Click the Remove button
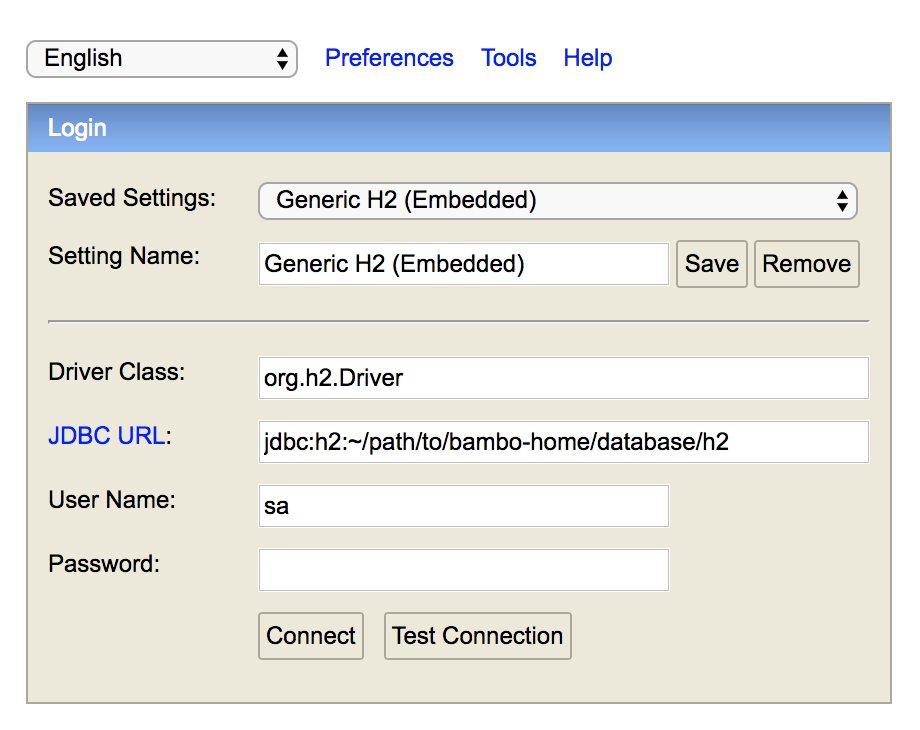Screen dimensions: 920x730 pyautogui.click(x=807, y=264)
